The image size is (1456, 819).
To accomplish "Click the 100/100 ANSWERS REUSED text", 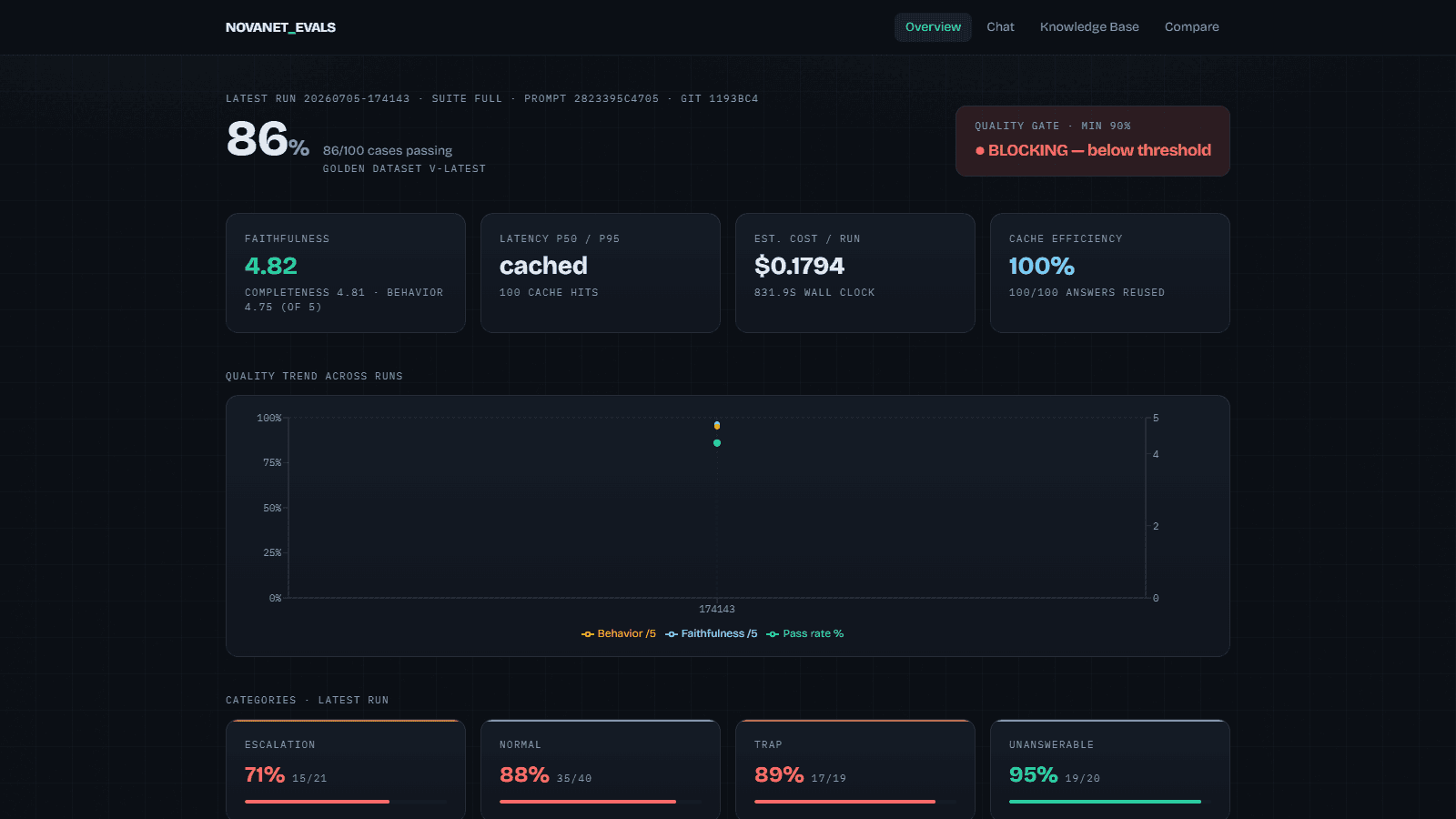I will point(1087,293).
